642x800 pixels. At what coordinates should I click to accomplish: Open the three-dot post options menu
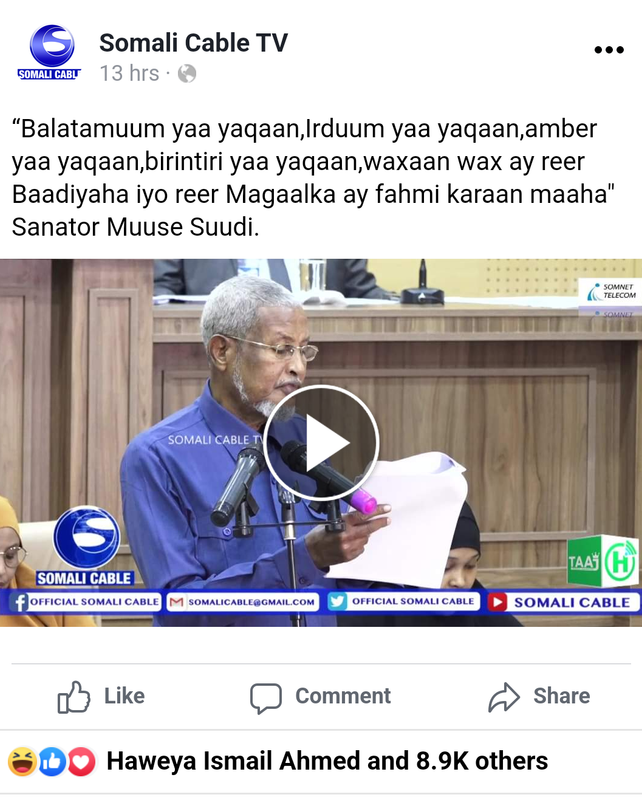(x=609, y=49)
